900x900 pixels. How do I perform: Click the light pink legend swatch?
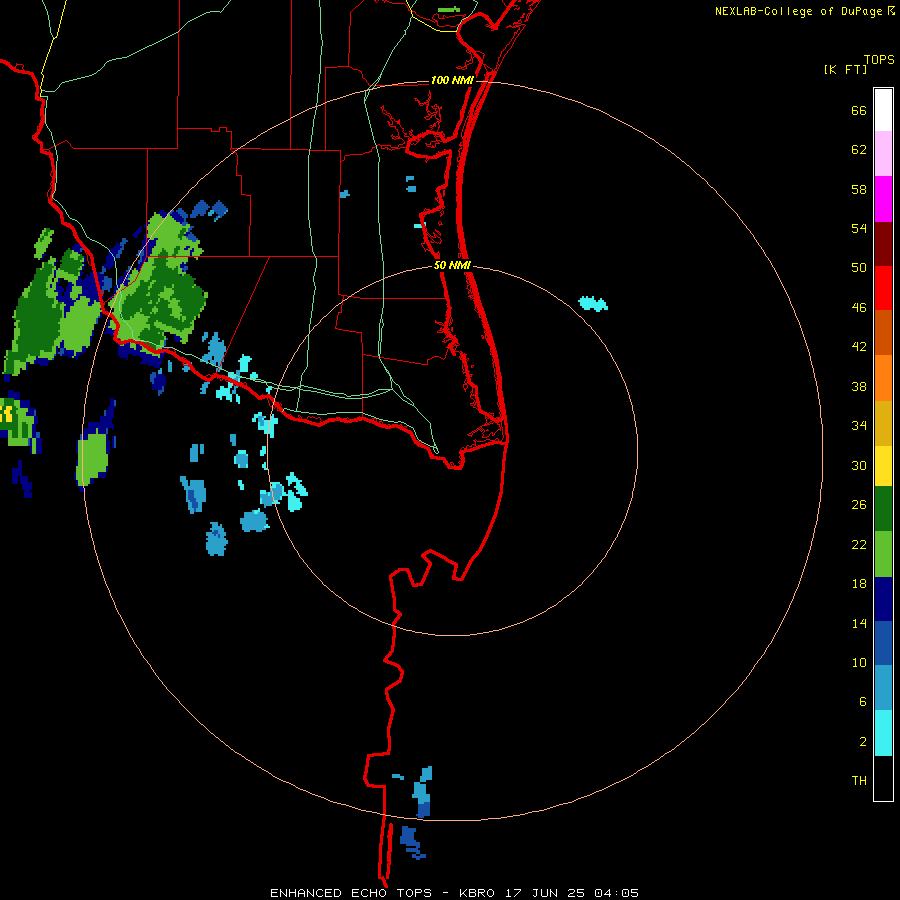click(883, 153)
